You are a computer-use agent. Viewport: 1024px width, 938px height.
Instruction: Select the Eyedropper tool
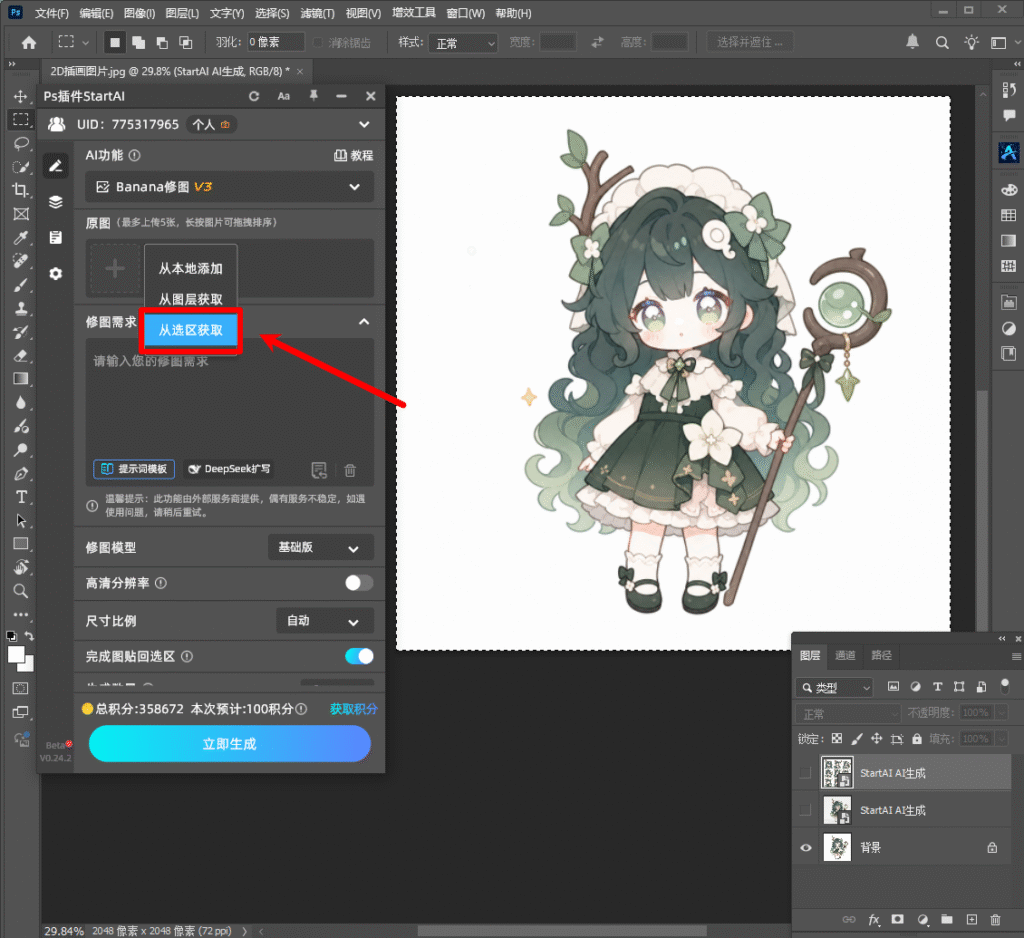click(21, 238)
